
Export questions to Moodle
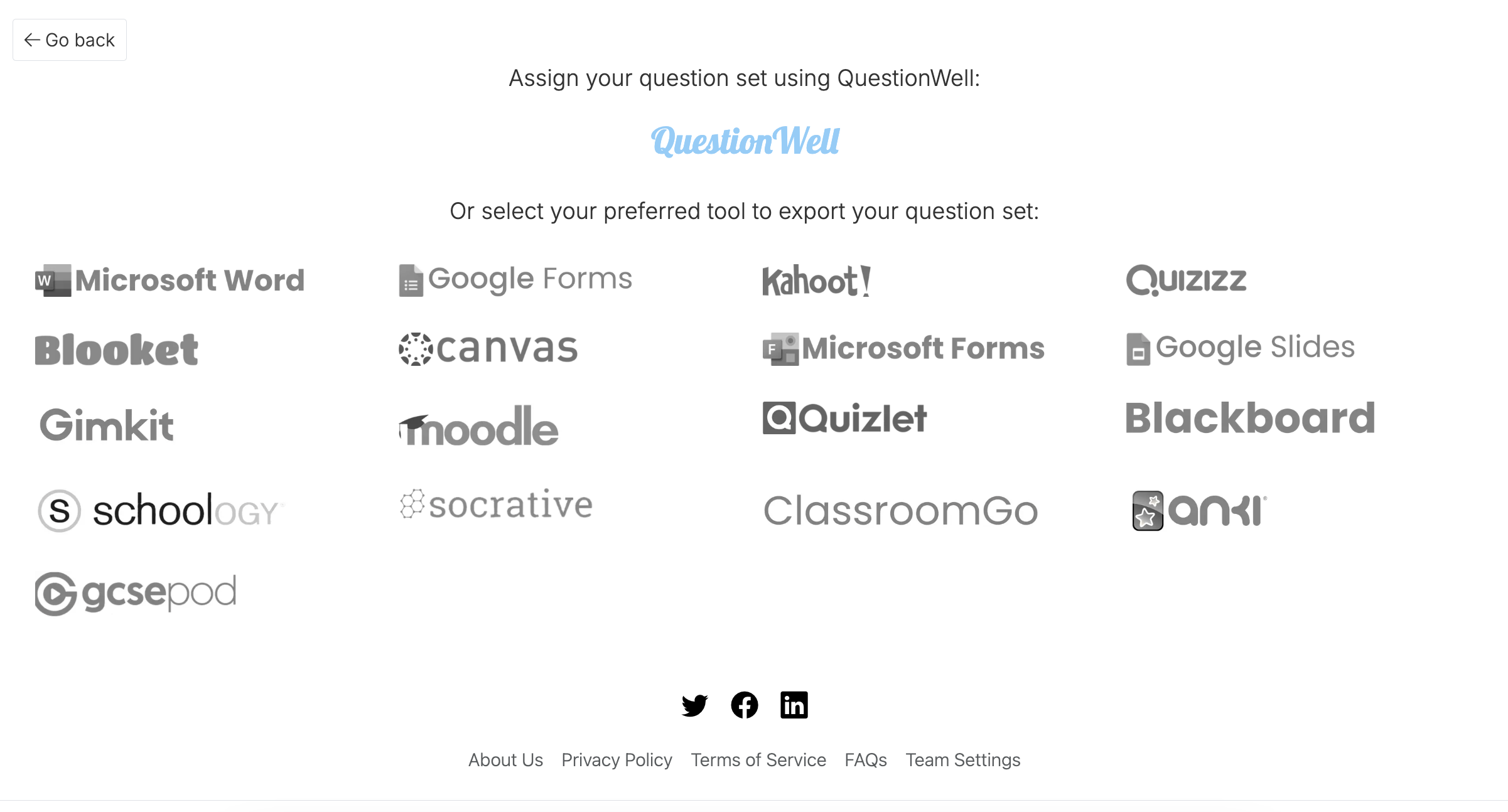pyautogui.click(x=479, y=427)
